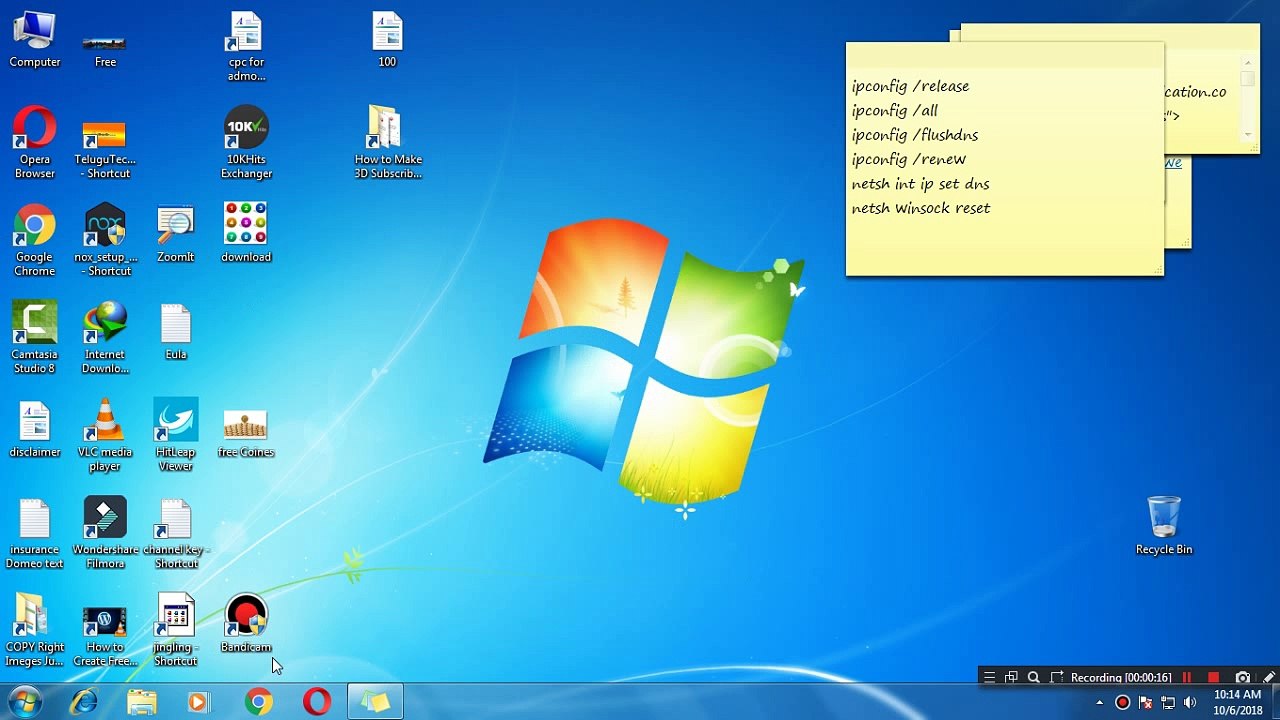This screenshot has width=1280, height=720.
Task: Click the Bandicam record tray icon
Action: pos(1122,702)
